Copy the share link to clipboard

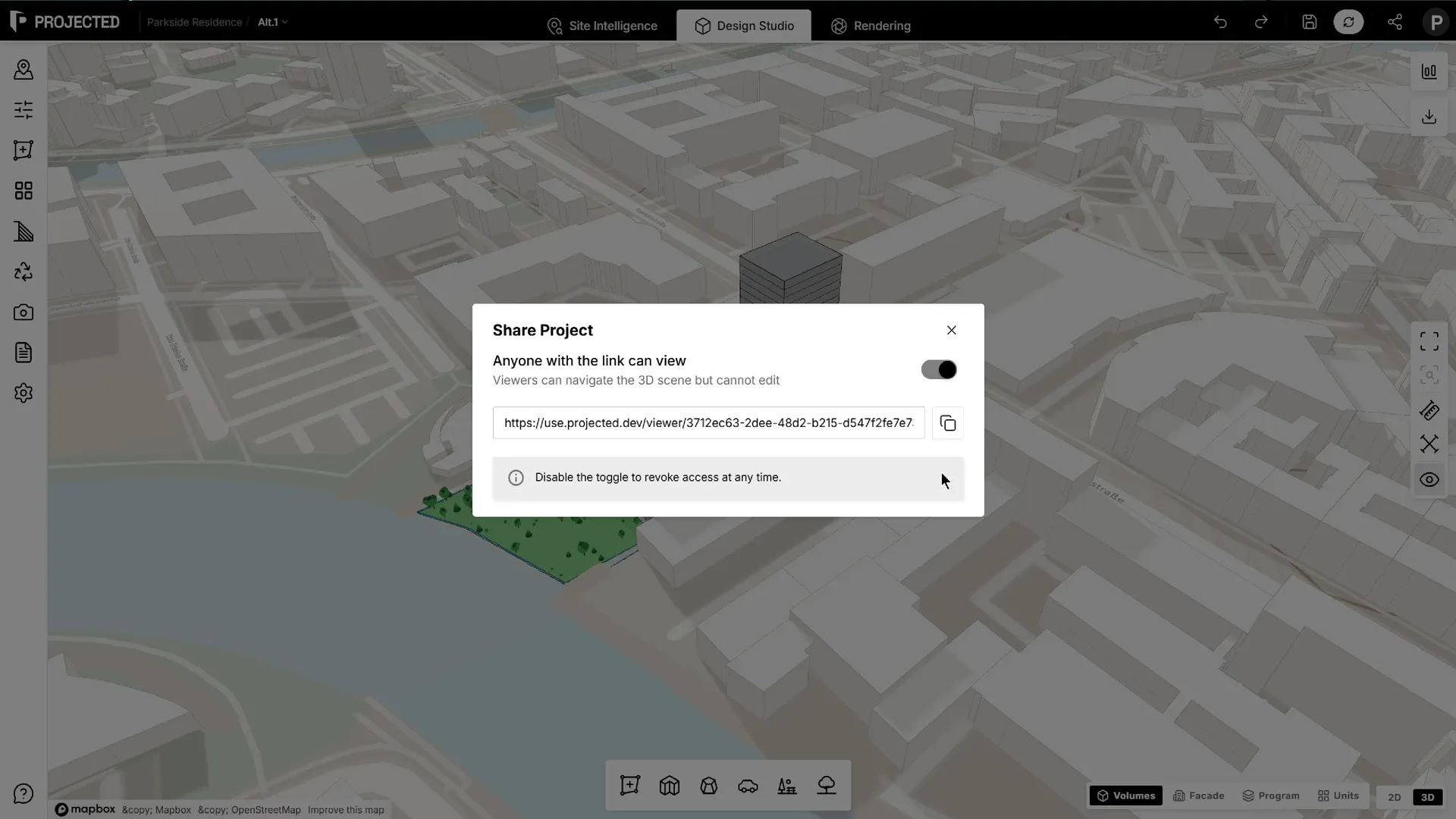[947, 423]
